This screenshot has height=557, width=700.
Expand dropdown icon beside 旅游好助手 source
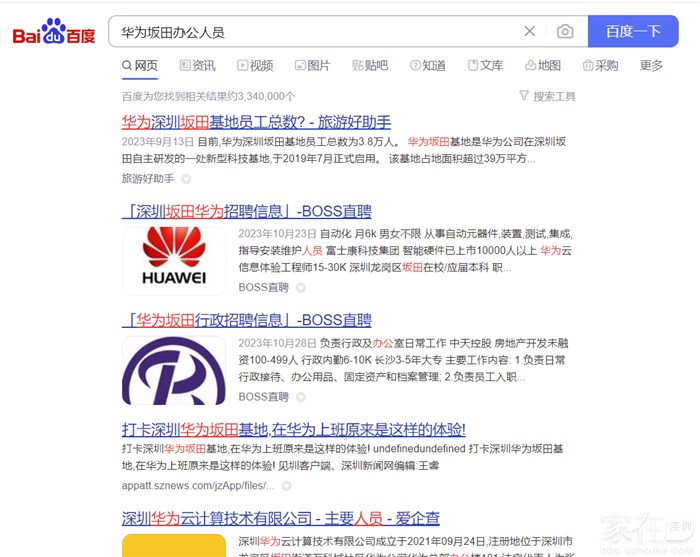tap(186, 179)
